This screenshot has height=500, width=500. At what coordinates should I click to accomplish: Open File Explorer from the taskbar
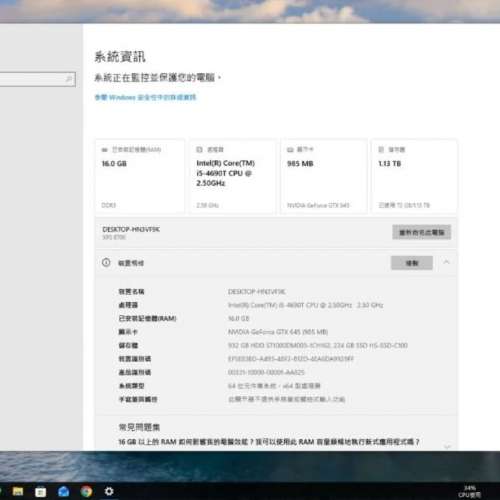(18, 491)
